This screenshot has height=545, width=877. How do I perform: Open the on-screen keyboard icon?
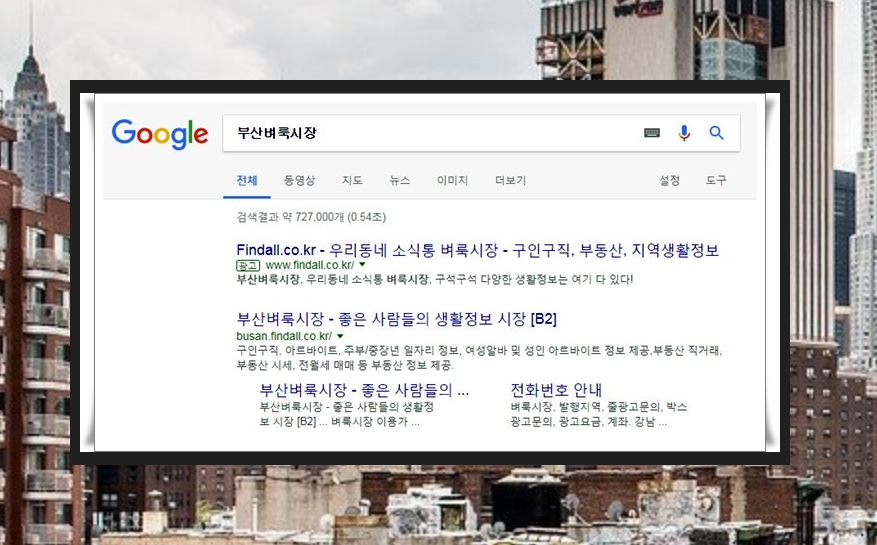pos(652,133)
